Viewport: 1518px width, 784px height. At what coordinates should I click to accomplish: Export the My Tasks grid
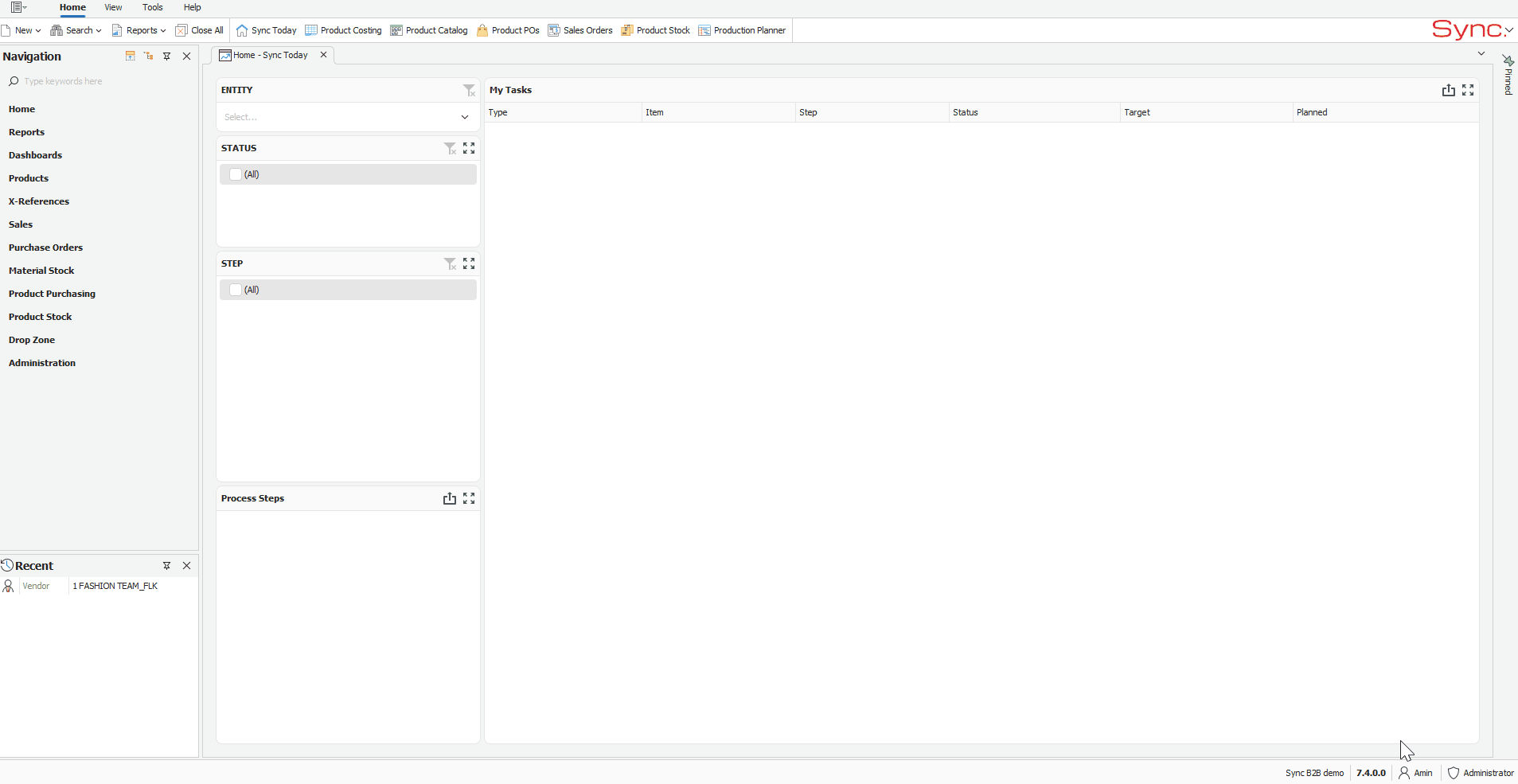(1449, 90)
